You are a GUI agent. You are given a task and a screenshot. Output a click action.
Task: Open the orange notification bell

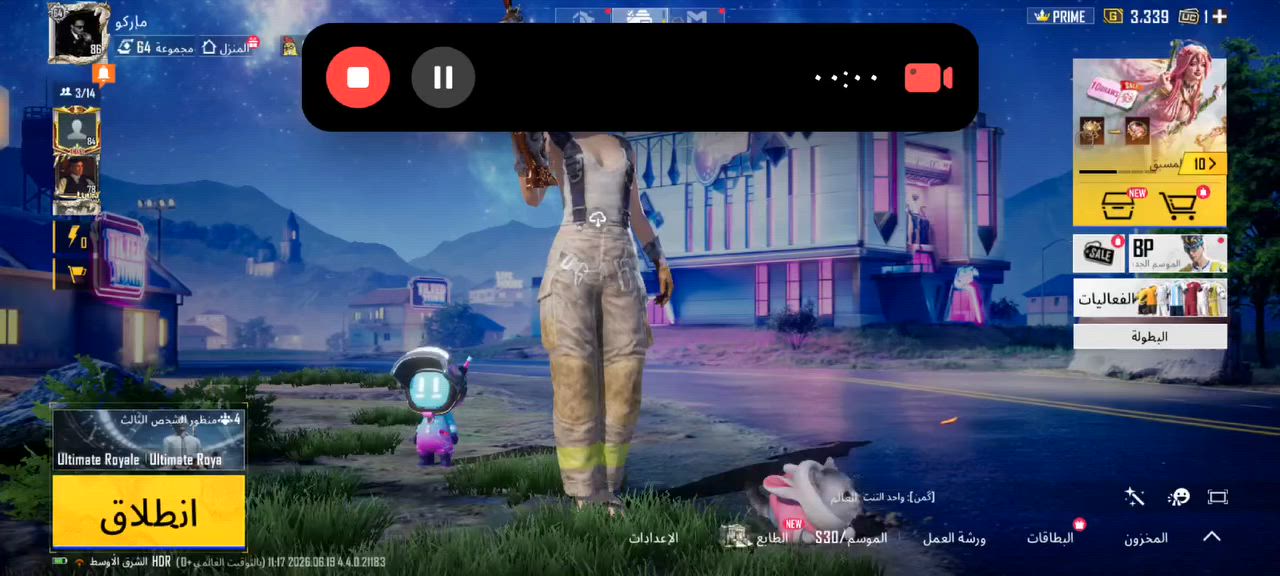click(104, 74)
